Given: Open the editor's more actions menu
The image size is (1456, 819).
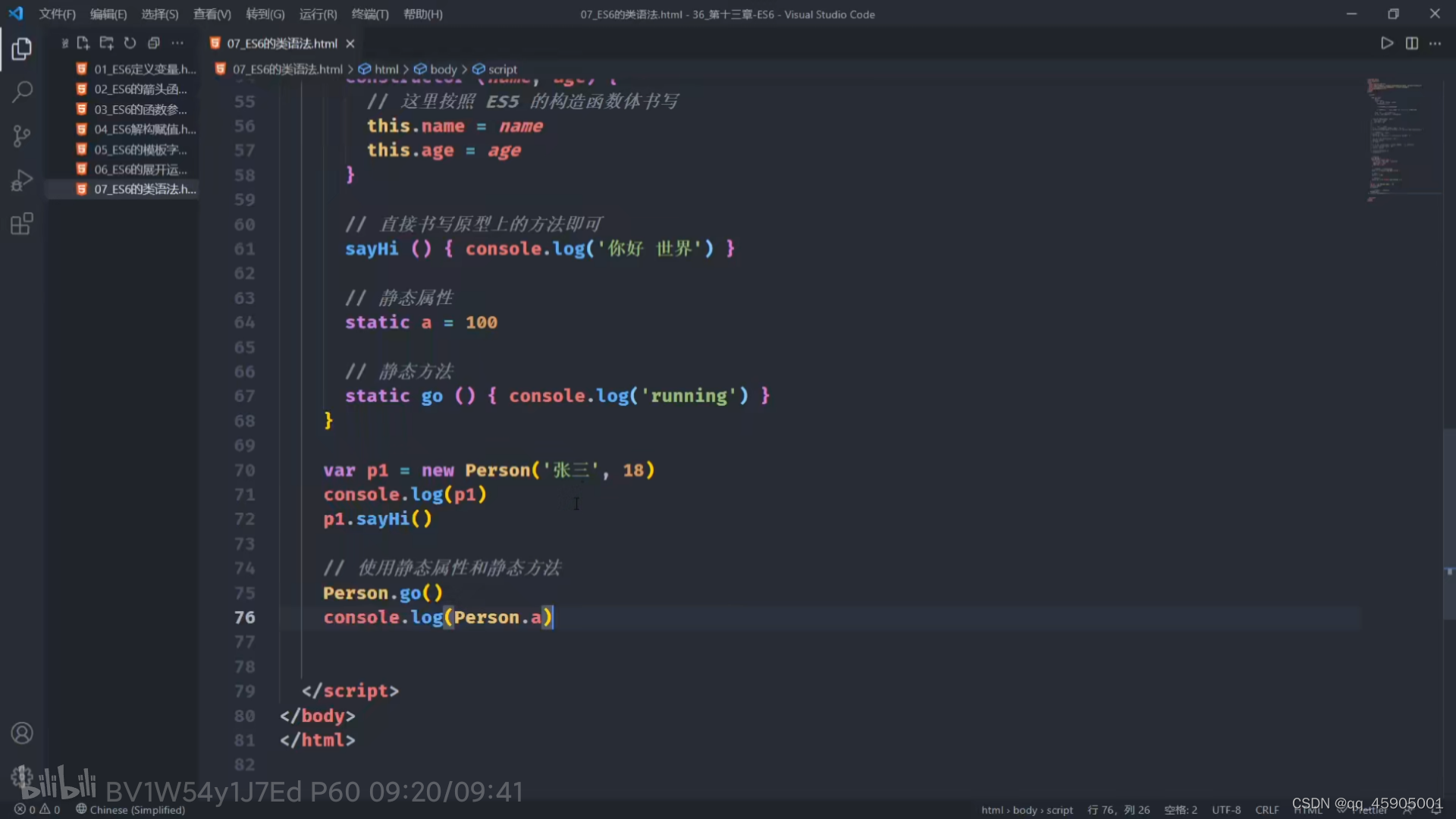Looking at the screenshot, I should pos(1435,43).
